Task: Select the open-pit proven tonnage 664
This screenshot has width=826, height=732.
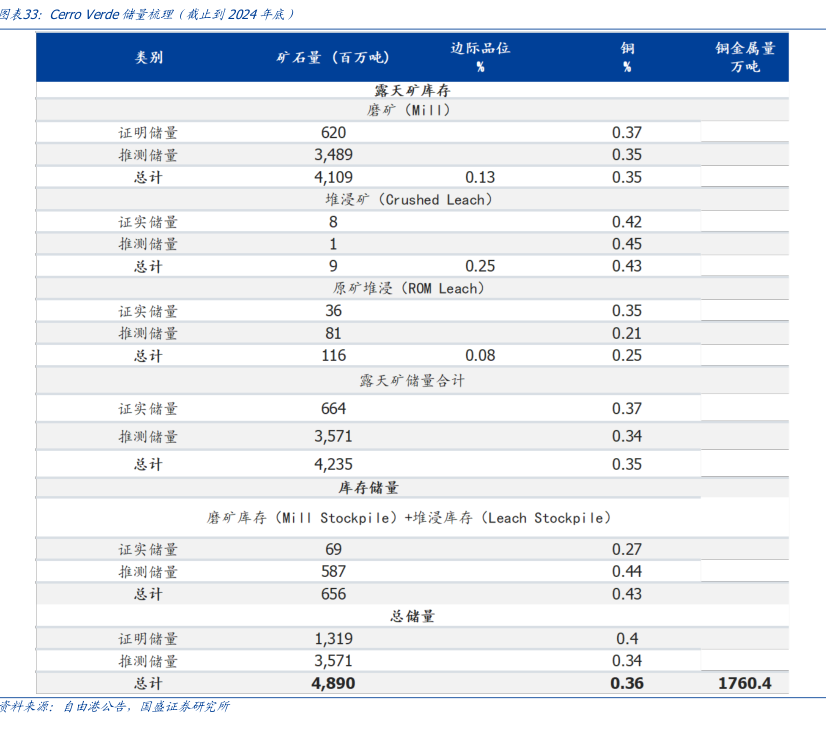Action: (x=333, y=409)
